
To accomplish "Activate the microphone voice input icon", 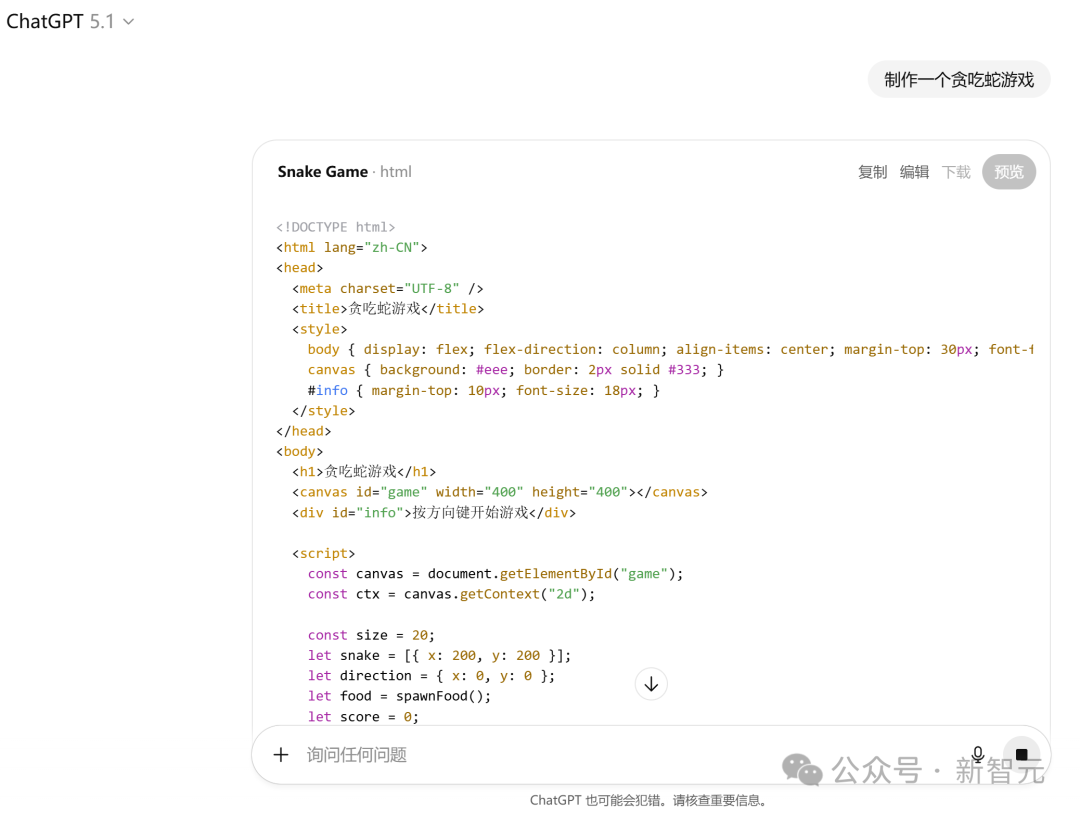I will point(978,755).
